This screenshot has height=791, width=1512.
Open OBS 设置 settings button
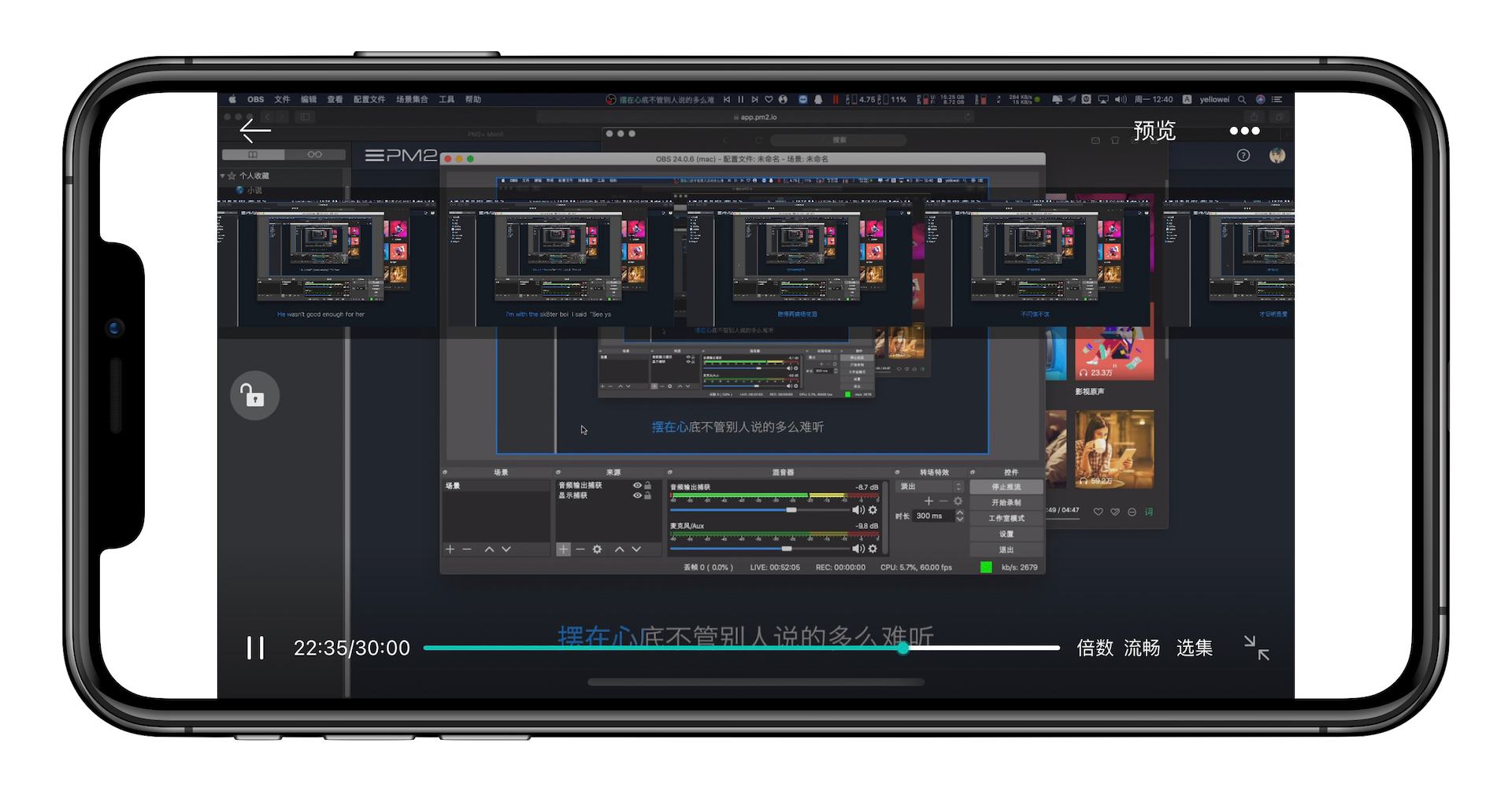(1006, 534)
